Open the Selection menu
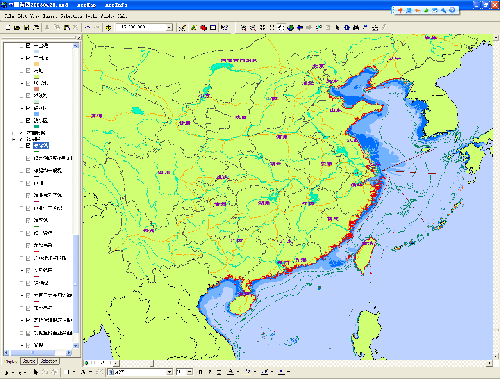Viewport: 500px width, 379px height. point(71,16)
